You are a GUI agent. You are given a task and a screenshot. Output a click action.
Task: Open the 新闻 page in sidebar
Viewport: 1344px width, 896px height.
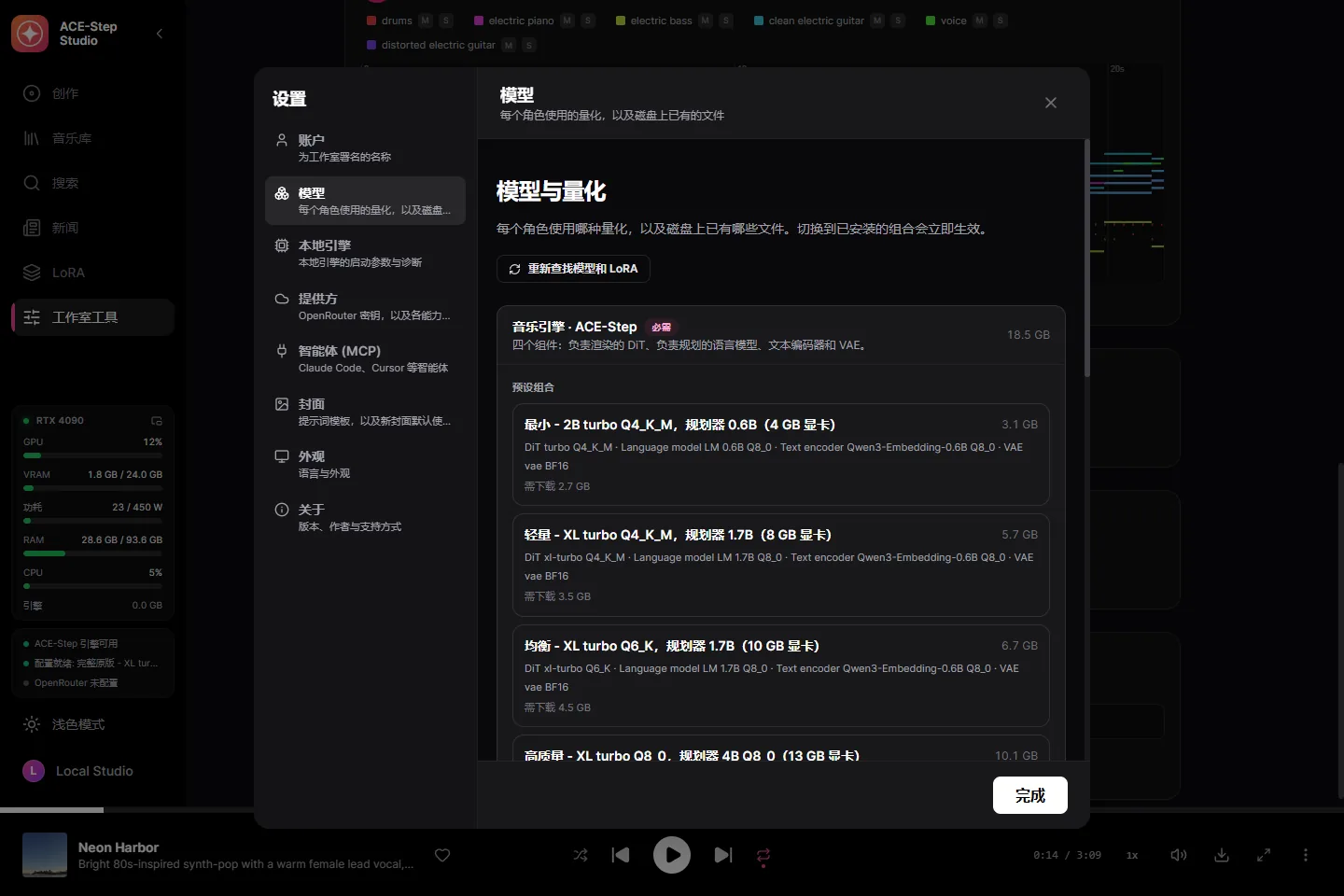pos(92,228)
